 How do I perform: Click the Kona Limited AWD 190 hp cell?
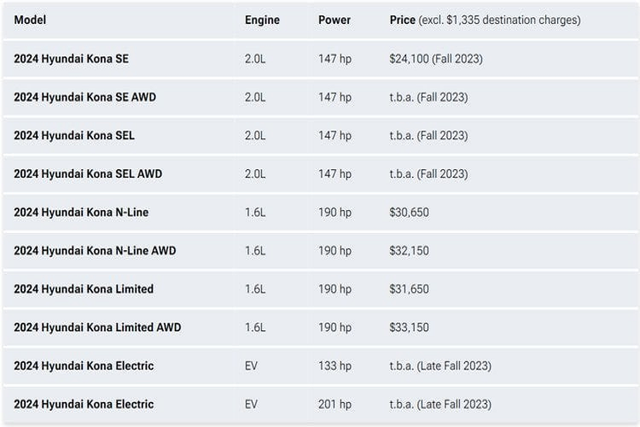(x=335, y=327)
